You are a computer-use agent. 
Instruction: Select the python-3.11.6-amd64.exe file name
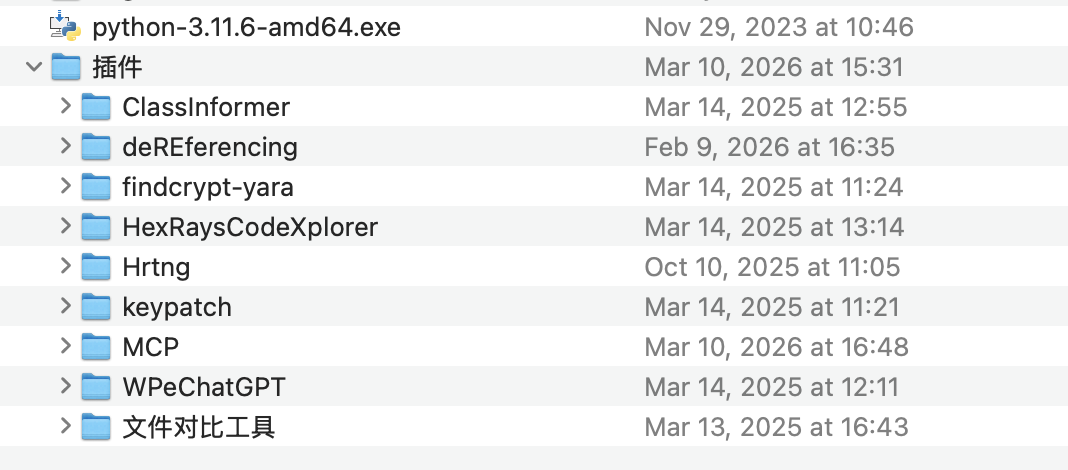click(246, 27)
